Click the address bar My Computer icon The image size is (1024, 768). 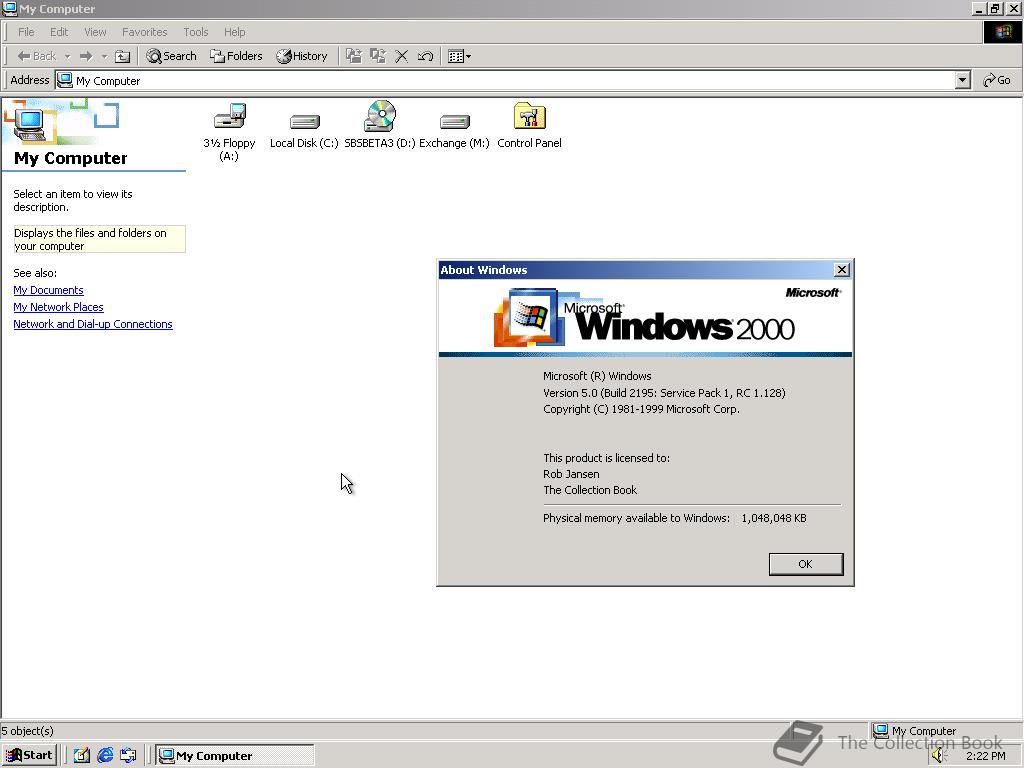[x=65, y=80]
